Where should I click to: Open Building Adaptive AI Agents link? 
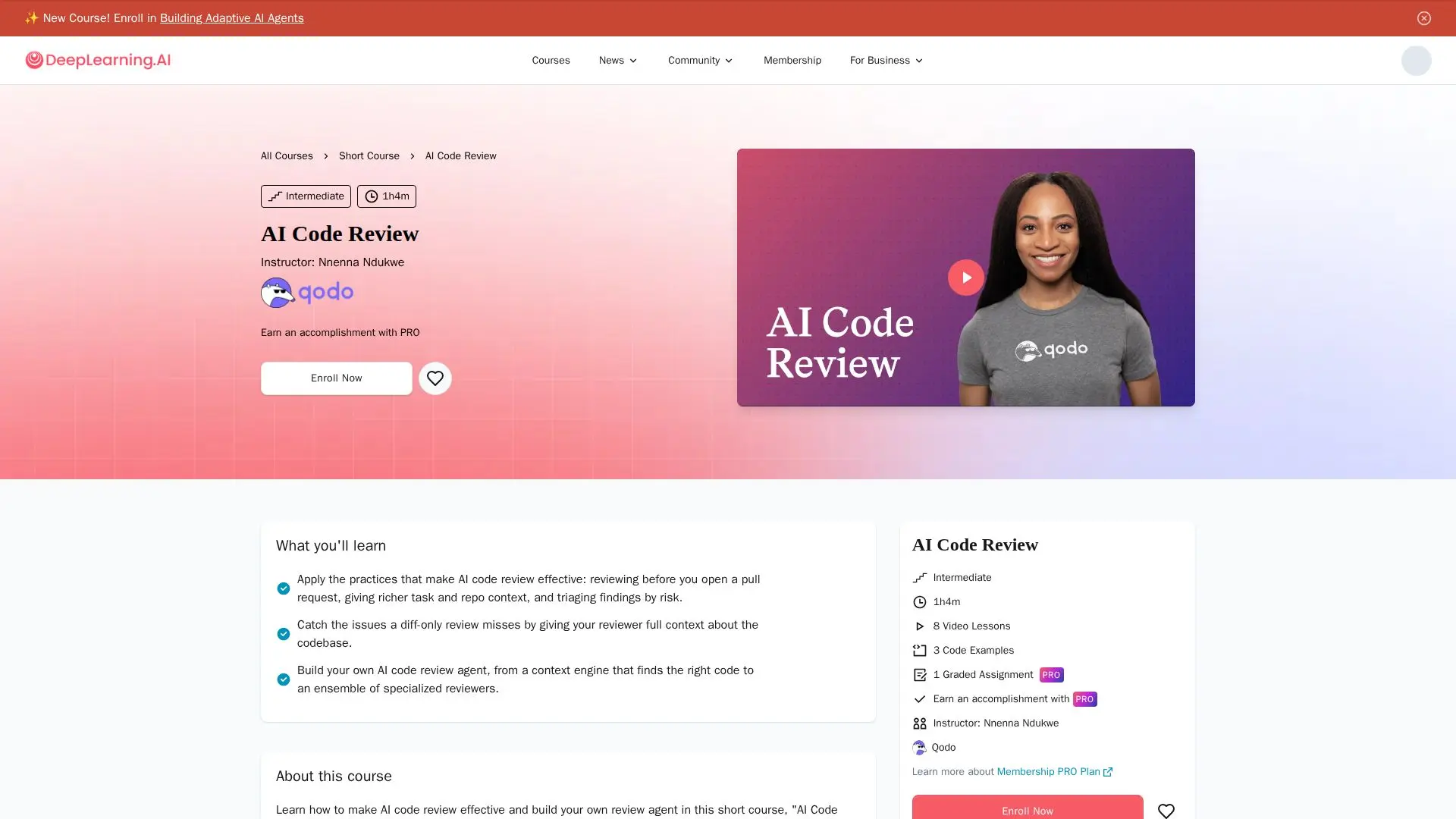(x=231, y=18)
